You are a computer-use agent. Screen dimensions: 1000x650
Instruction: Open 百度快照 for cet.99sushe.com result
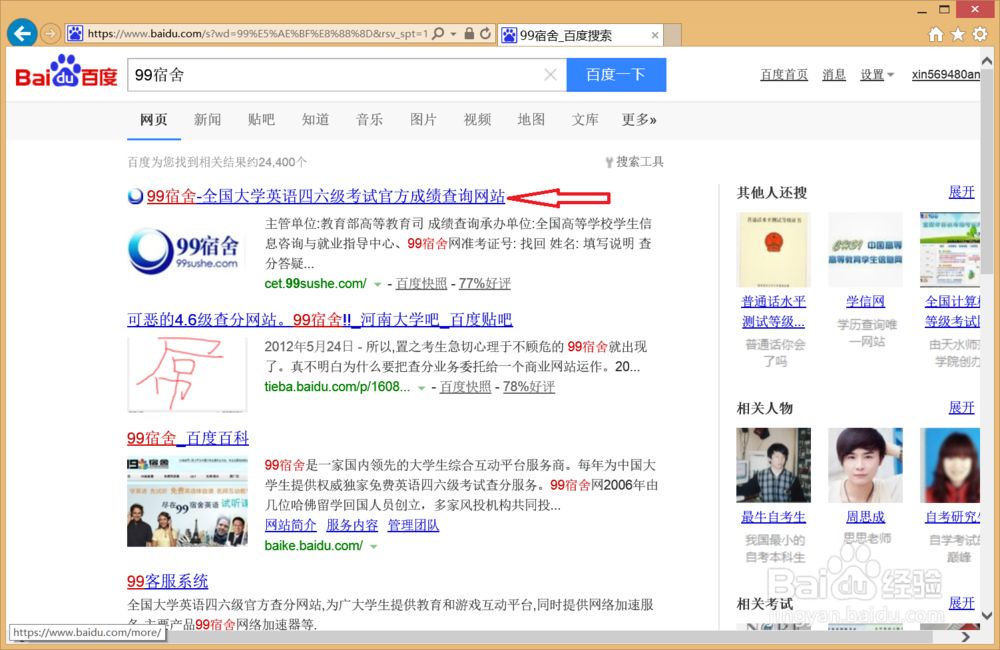[x=421, y=283]
